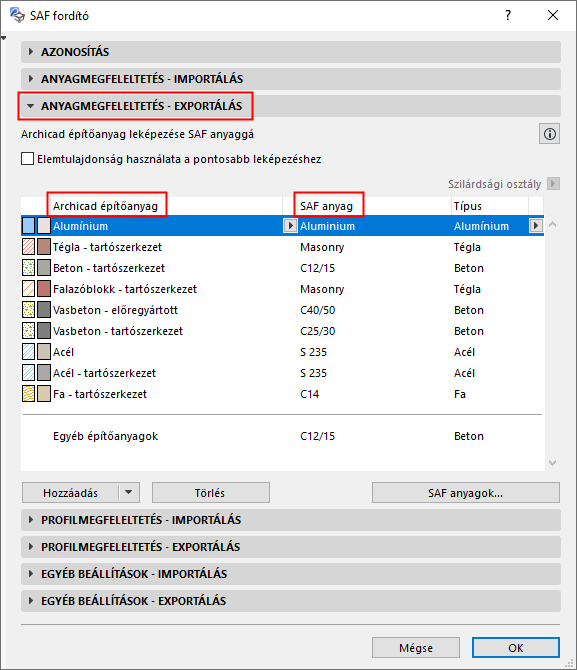This screenshot has width=577, height=670.
Task: Expand ANYAGMEGFELELTETÉS - IMPORTÁLÁS section
Action: (291, 79)
